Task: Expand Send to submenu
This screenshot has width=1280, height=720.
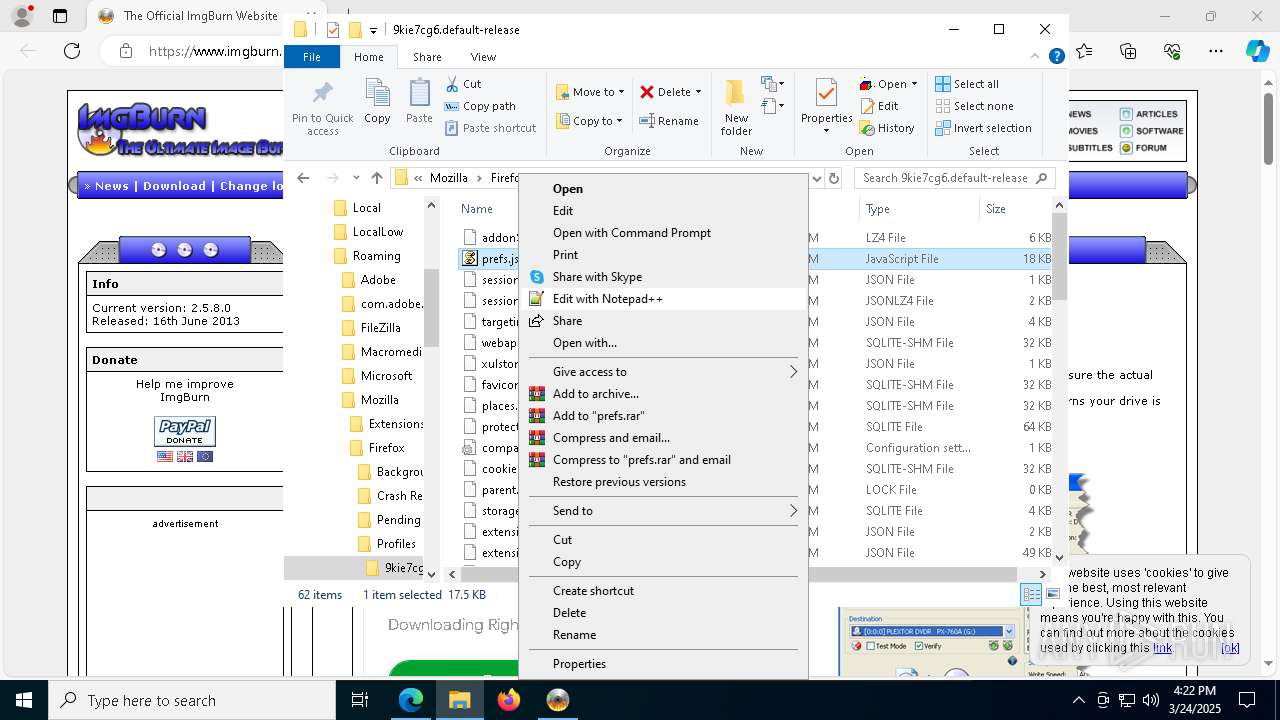Action: coord(664,511)
